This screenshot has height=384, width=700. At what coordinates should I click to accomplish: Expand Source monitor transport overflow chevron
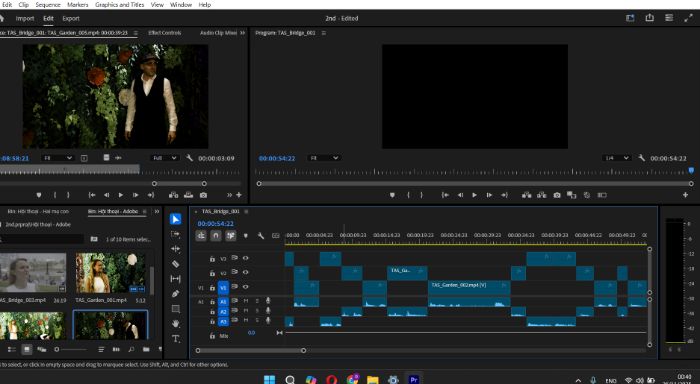[229, 195]
